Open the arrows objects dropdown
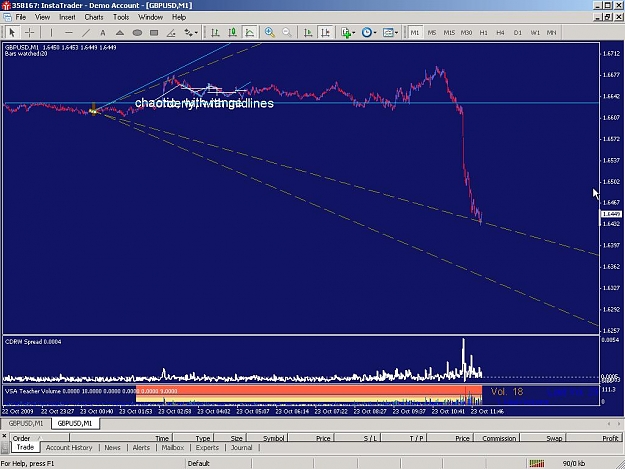This screenshot has width=625, height=469. 191,33
